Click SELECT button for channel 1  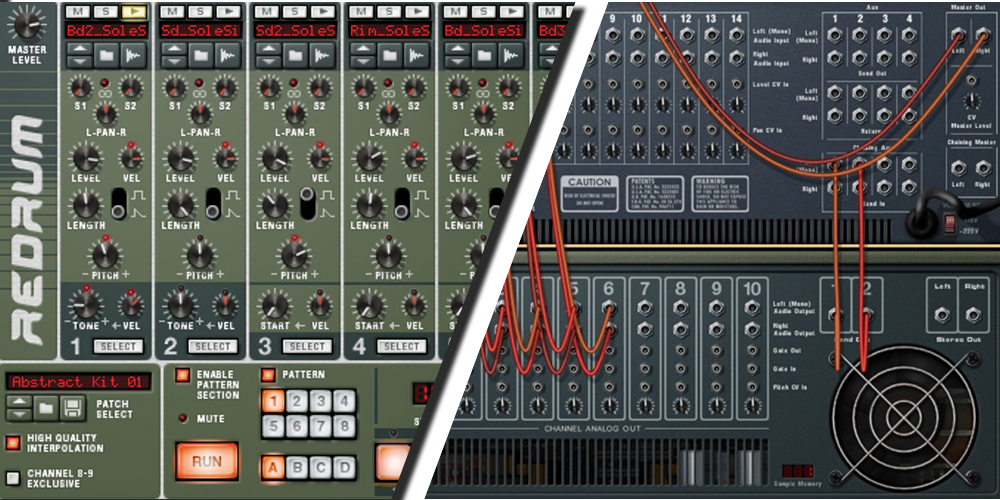[118, 346]
